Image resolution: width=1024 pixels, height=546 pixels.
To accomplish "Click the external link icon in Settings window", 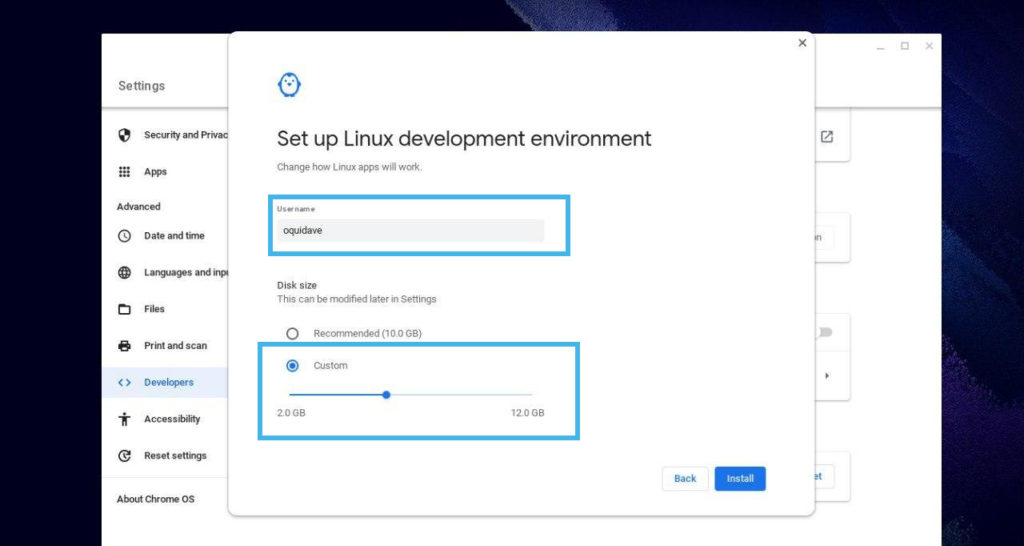I will pos(827,136).
